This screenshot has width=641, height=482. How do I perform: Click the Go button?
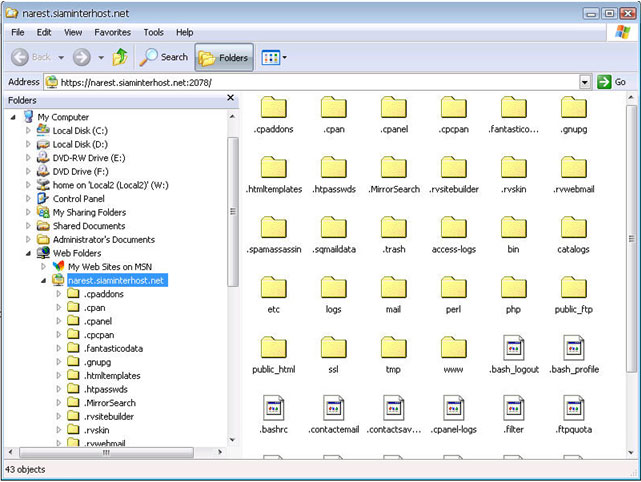(612, 82)
